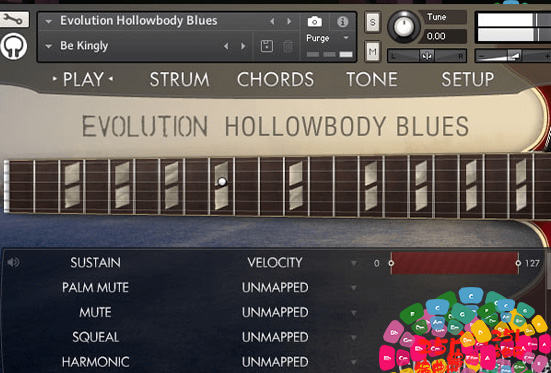Open the MUTE mapping dropdown arrow
551x373 pixels.
354,313
